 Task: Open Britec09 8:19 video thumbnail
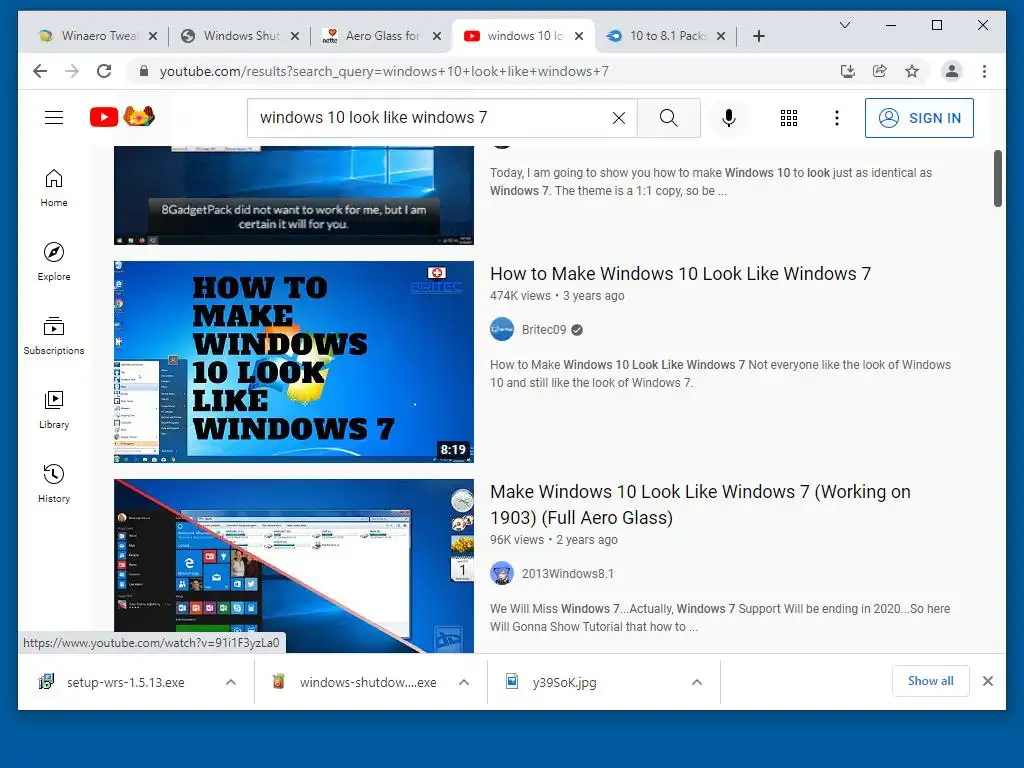click(x=294, y=362)
